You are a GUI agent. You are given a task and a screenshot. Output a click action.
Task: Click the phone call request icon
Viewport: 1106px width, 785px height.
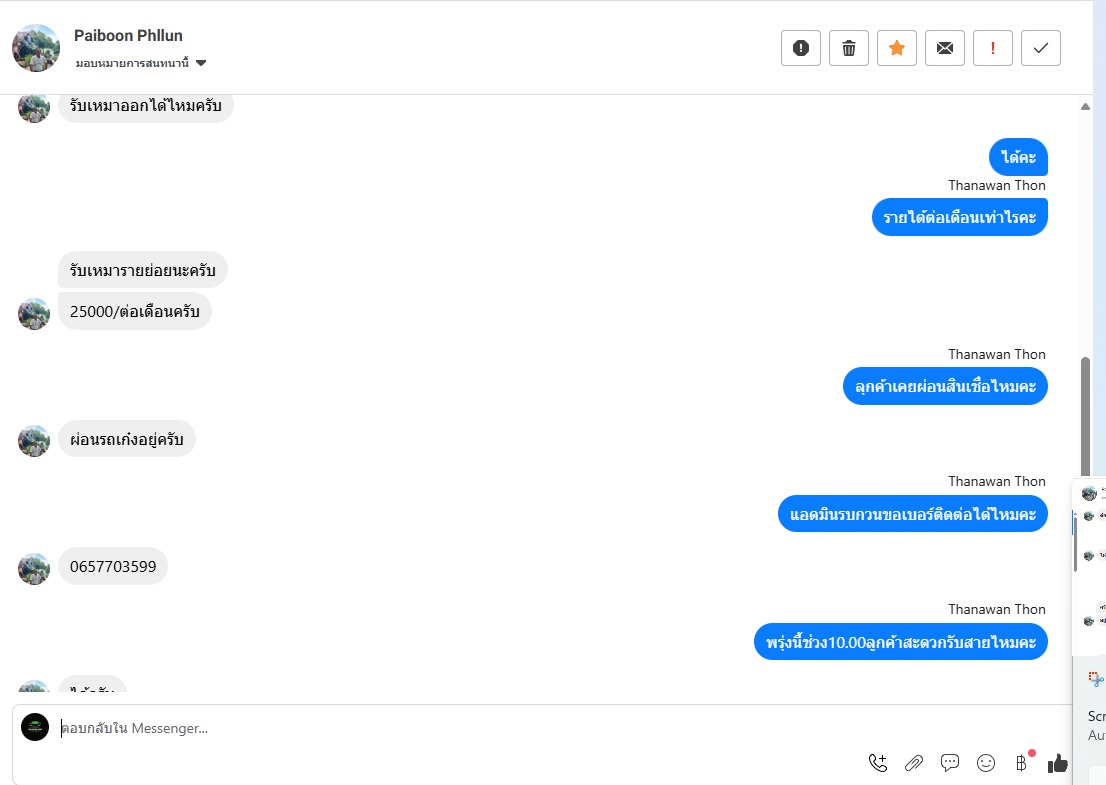pyautogui.click(x=877, y=762)
